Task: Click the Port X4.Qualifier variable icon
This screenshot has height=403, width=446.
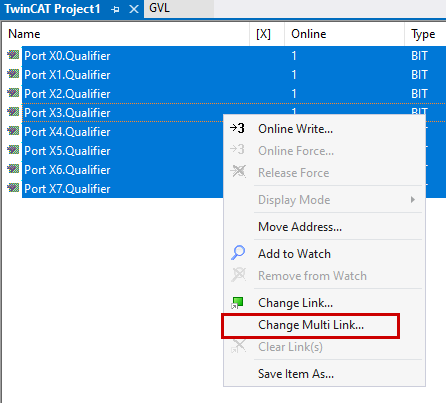Action: [13, 130]
